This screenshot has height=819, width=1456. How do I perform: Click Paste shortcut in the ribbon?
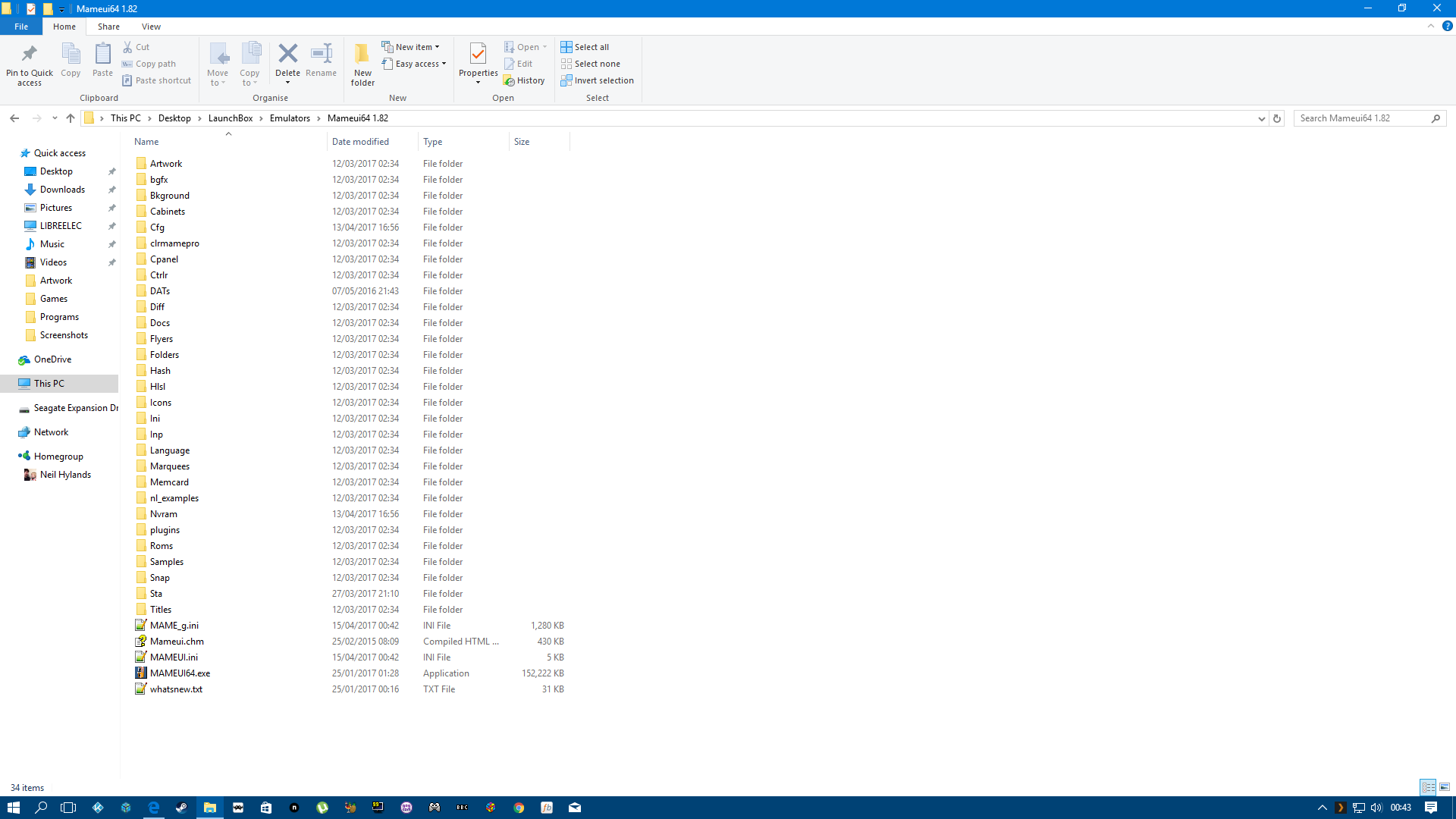pos(156,80)
